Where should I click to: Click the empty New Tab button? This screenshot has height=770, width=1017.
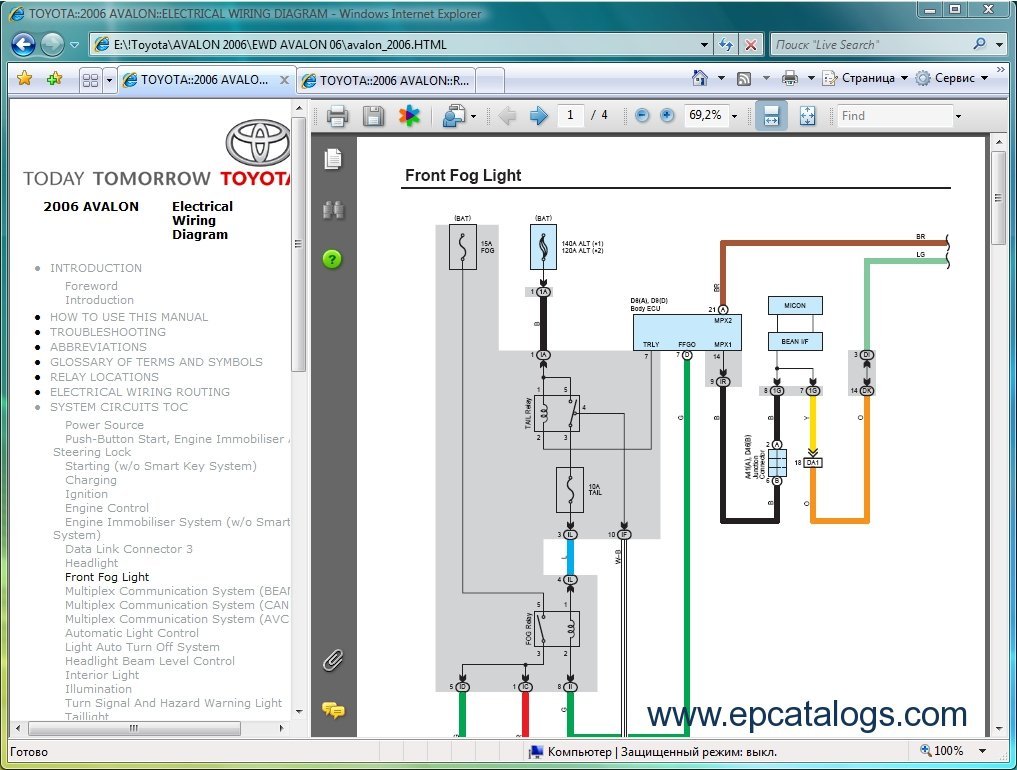coord(490,80)
